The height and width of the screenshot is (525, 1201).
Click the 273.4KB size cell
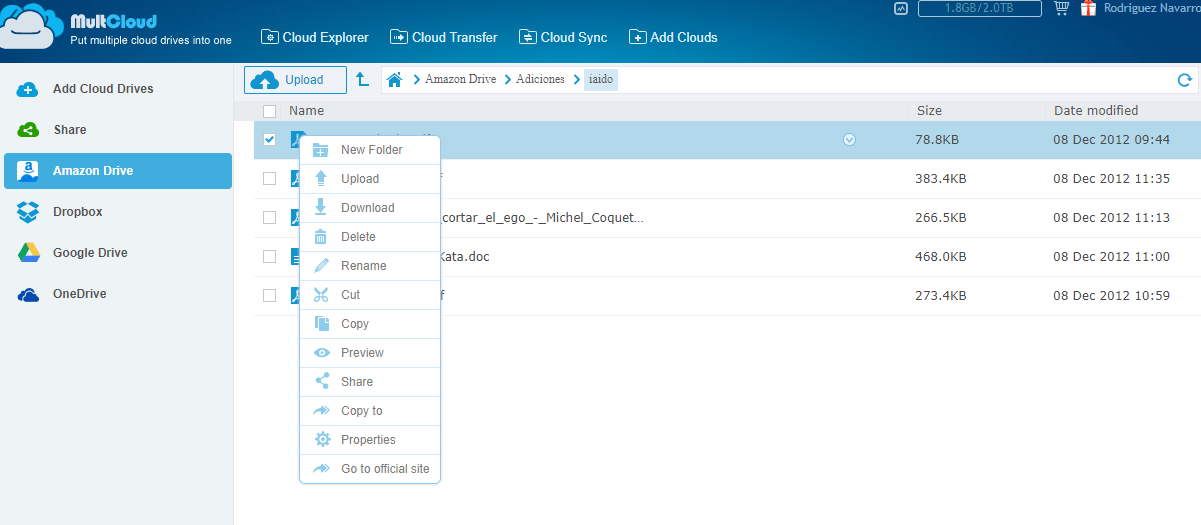[940, 296]
